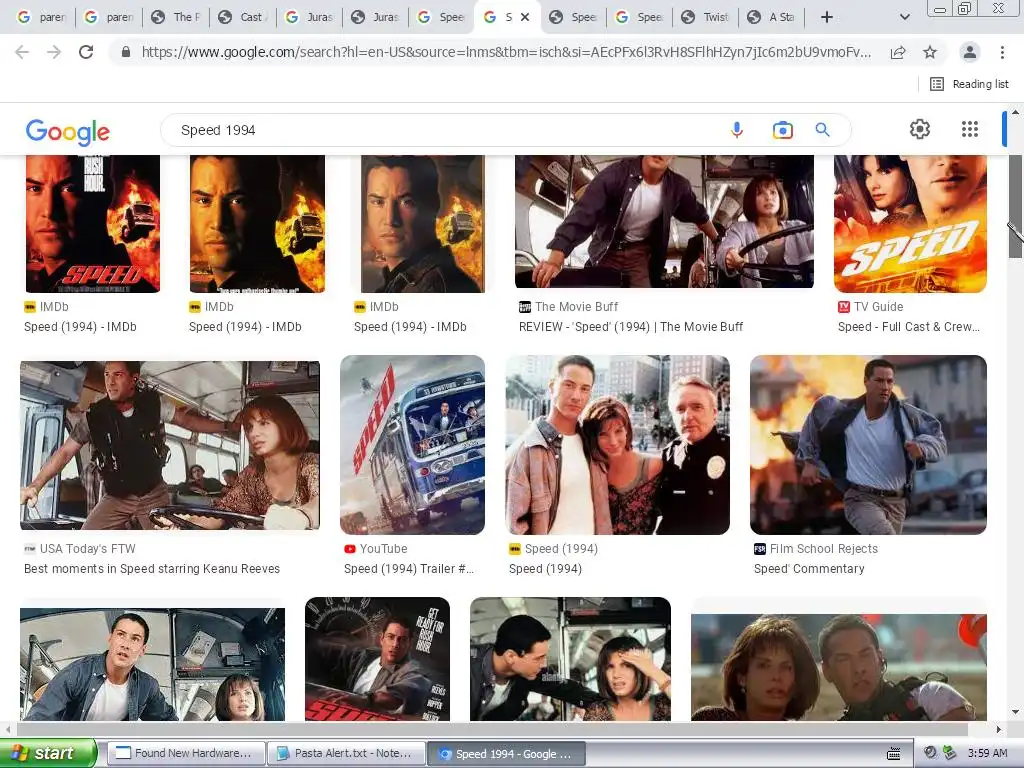Click the YouTube source icon
Screen dimensions: 1024x768
[350, 549]
